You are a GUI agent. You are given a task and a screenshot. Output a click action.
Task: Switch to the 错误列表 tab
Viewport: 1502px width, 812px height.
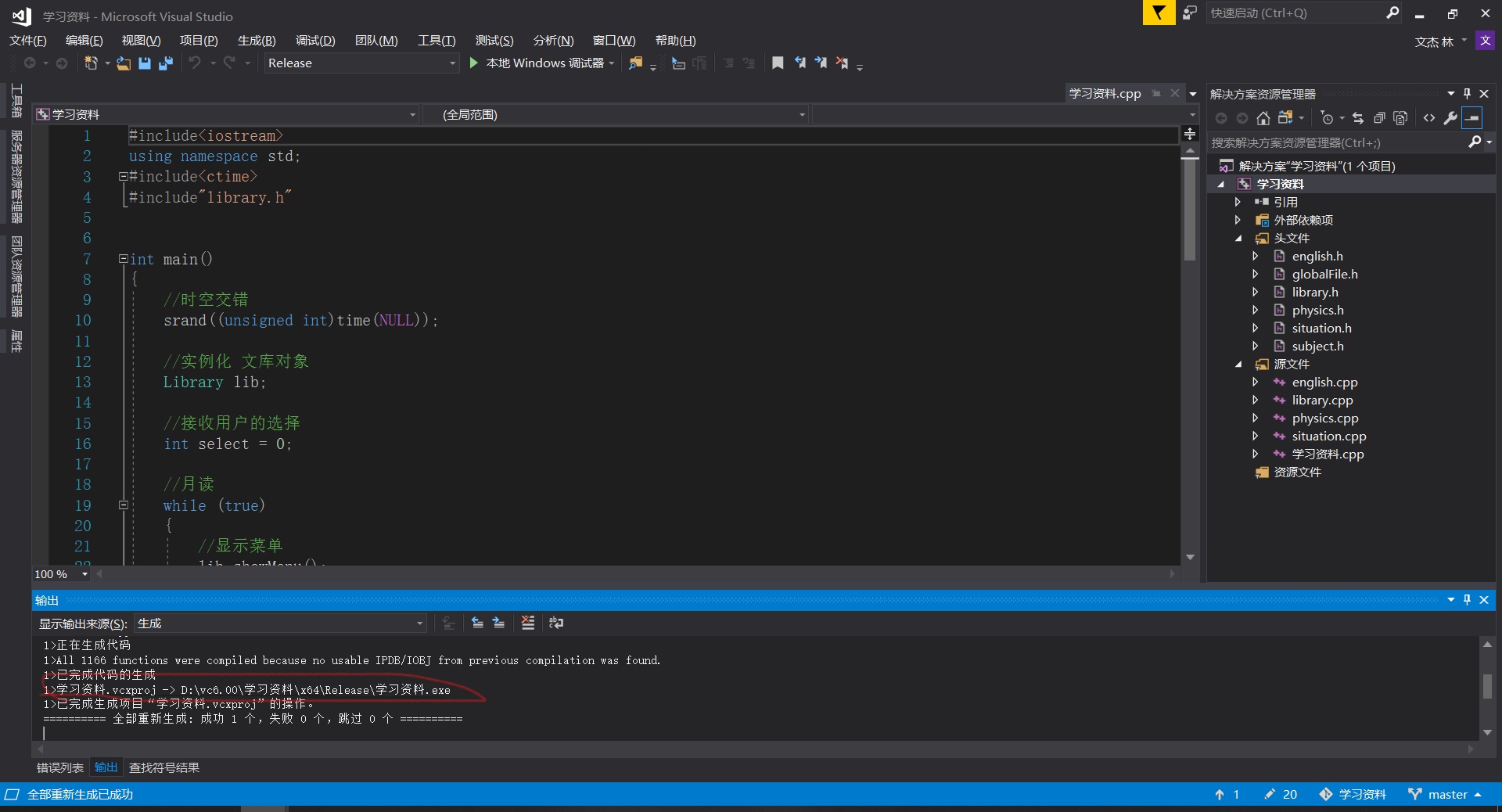coord(59,768)
